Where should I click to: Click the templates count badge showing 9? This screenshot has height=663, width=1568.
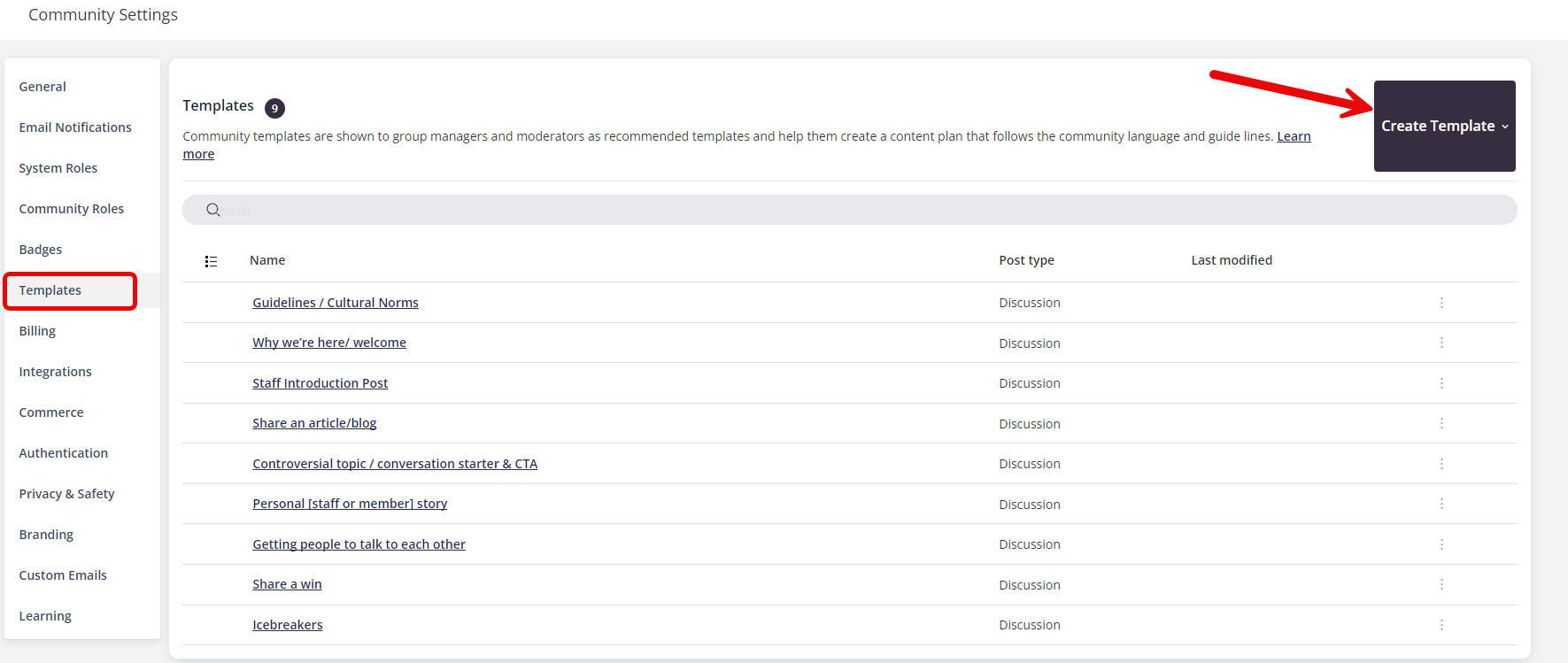274,108
